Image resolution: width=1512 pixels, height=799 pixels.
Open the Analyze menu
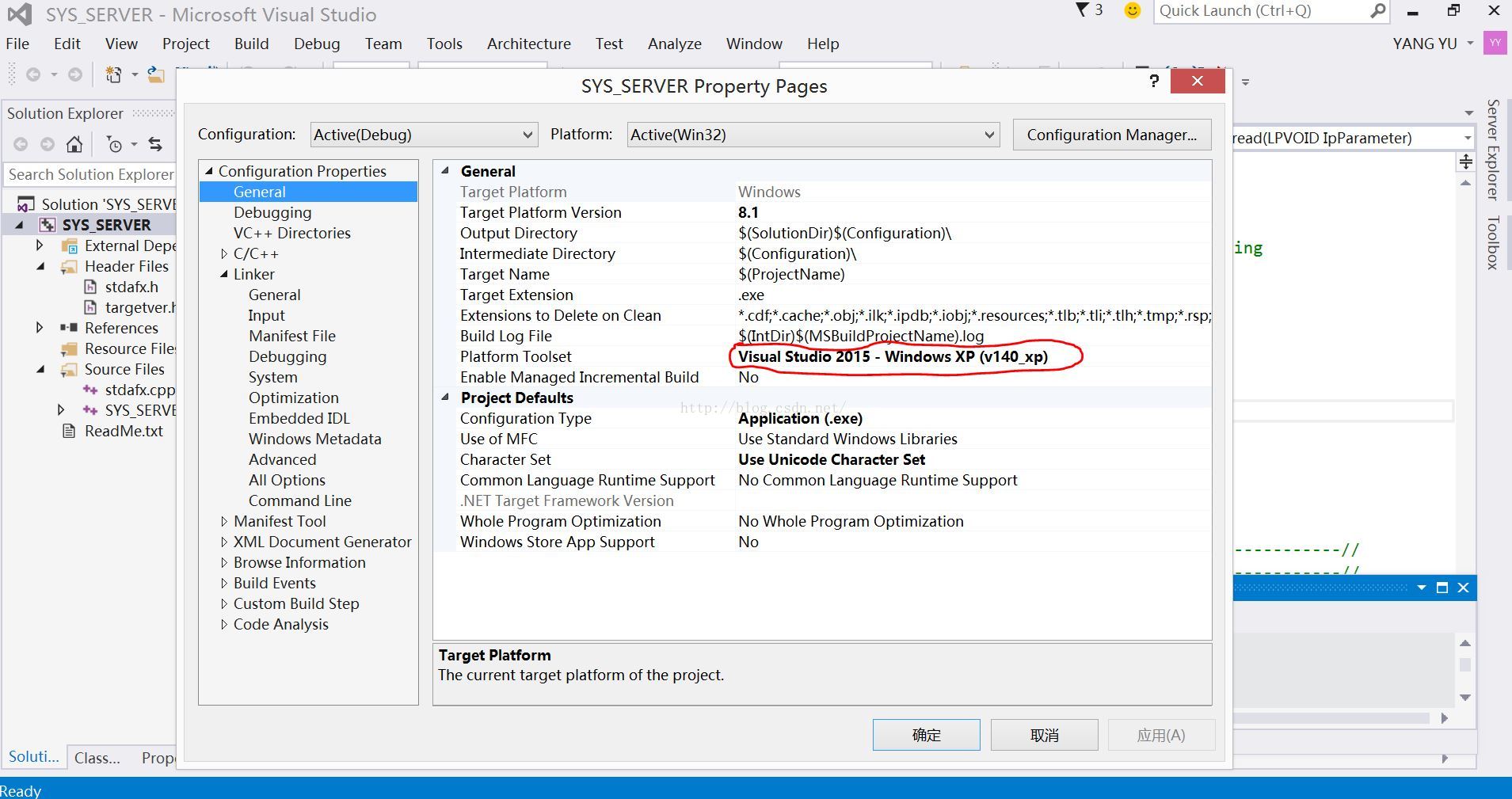(675, 44)
